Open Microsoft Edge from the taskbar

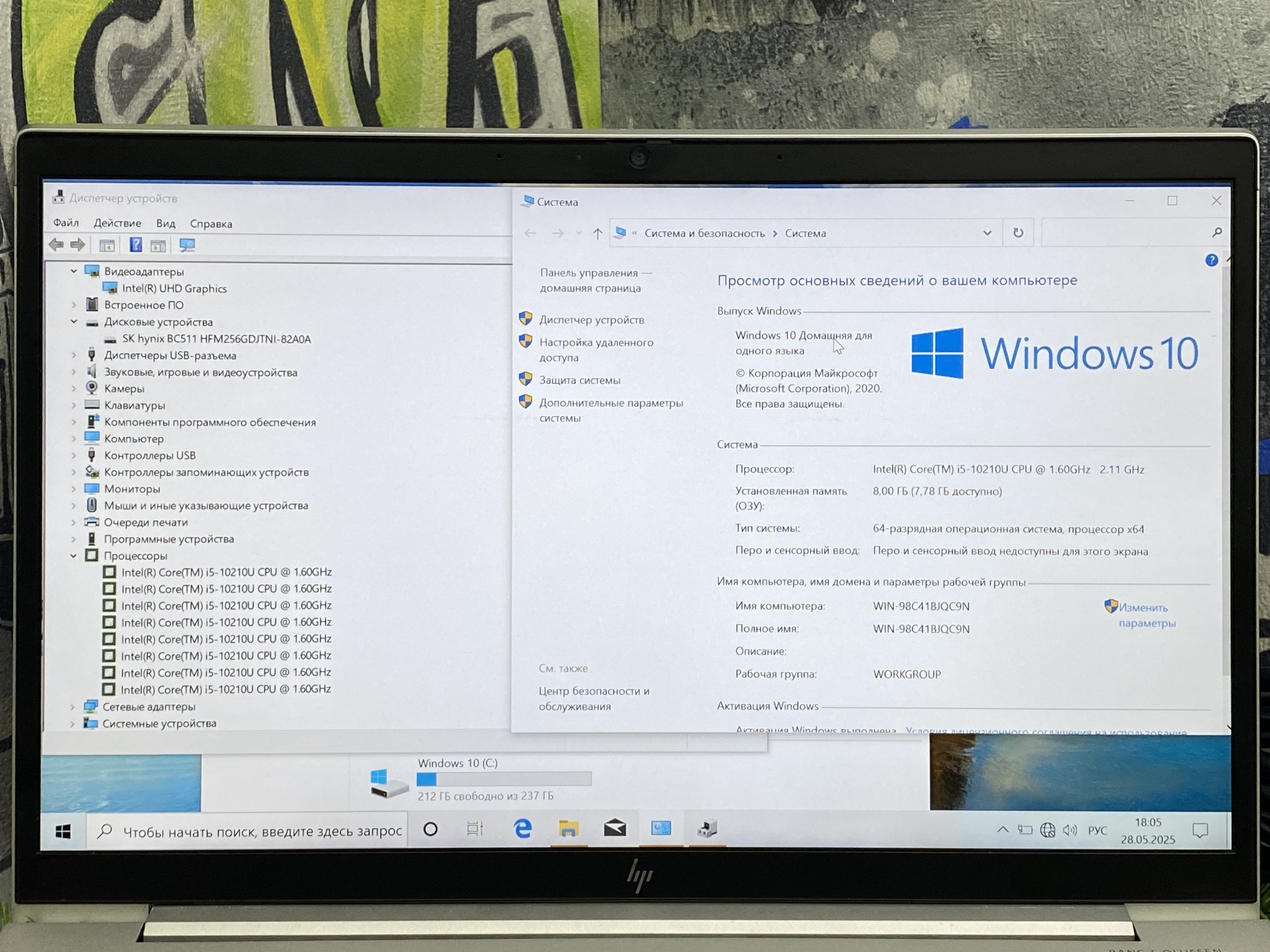click(523, 829)
